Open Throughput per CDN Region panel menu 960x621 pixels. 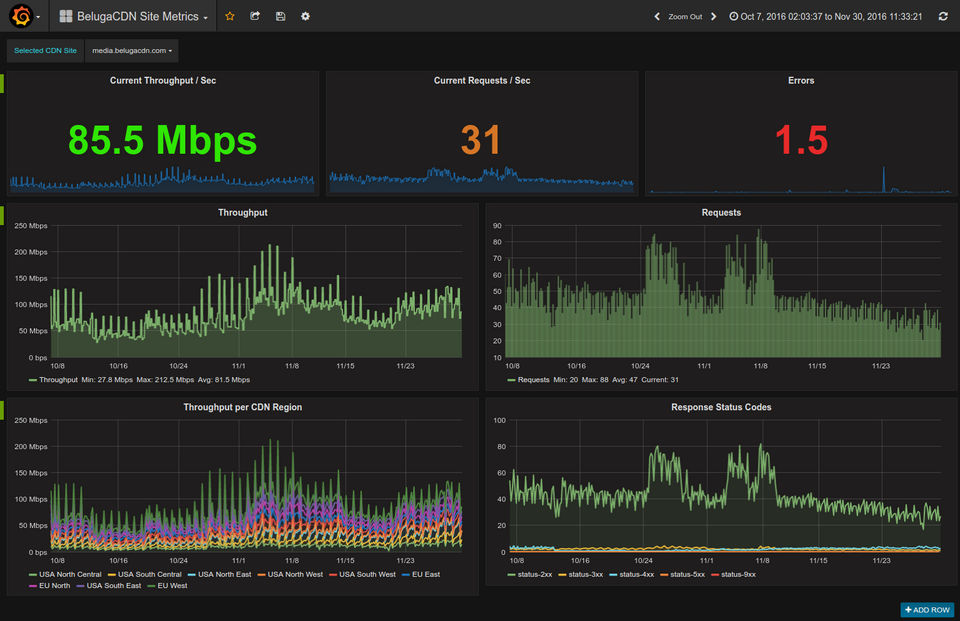coord(242,407)
